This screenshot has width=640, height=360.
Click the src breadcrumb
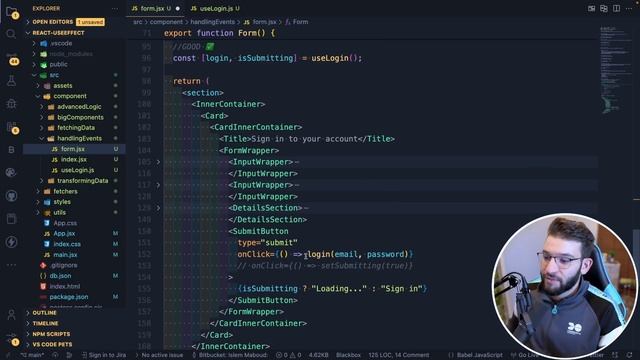click(x=138, y=22)
